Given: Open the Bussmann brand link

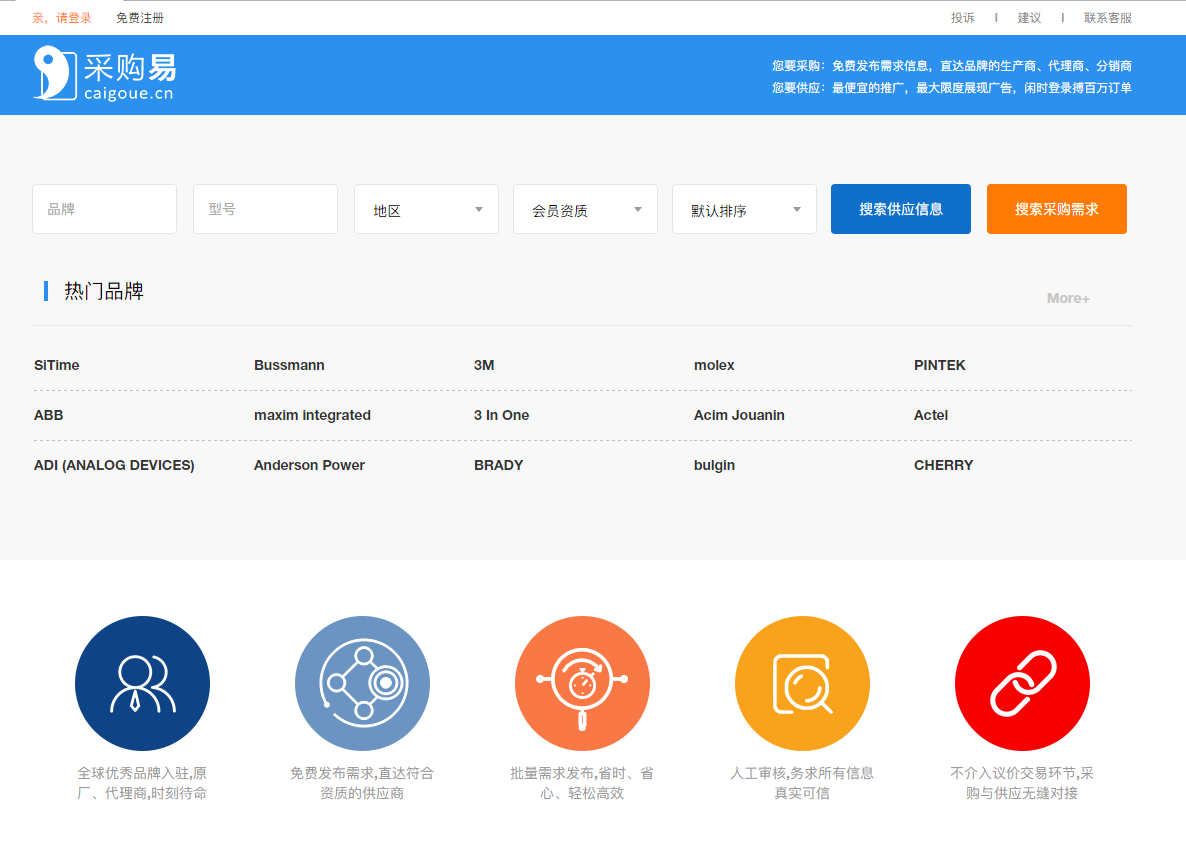Looking at the screenshot, I should point(289,365).
